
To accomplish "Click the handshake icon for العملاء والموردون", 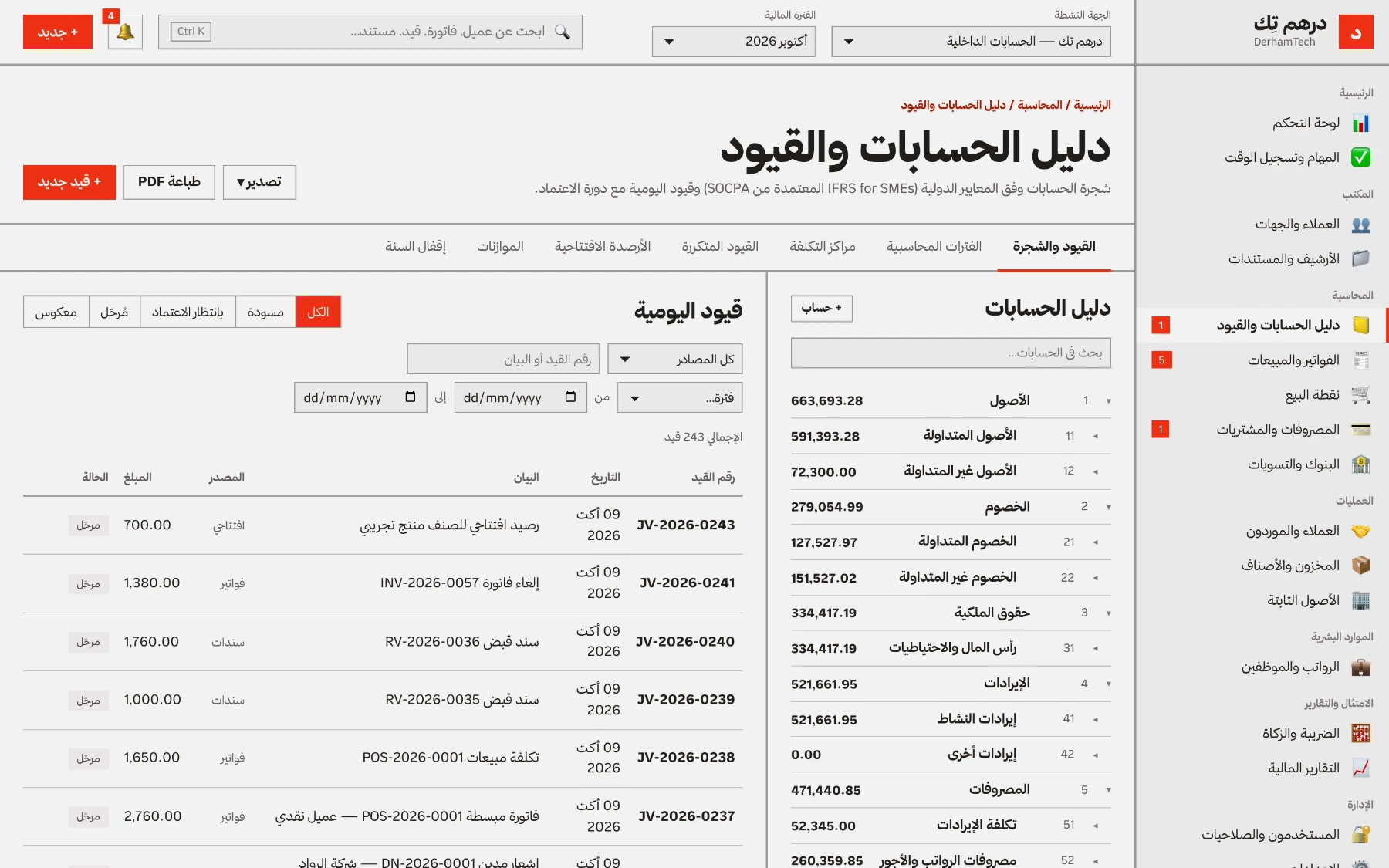I will [x=1360, y=531].
